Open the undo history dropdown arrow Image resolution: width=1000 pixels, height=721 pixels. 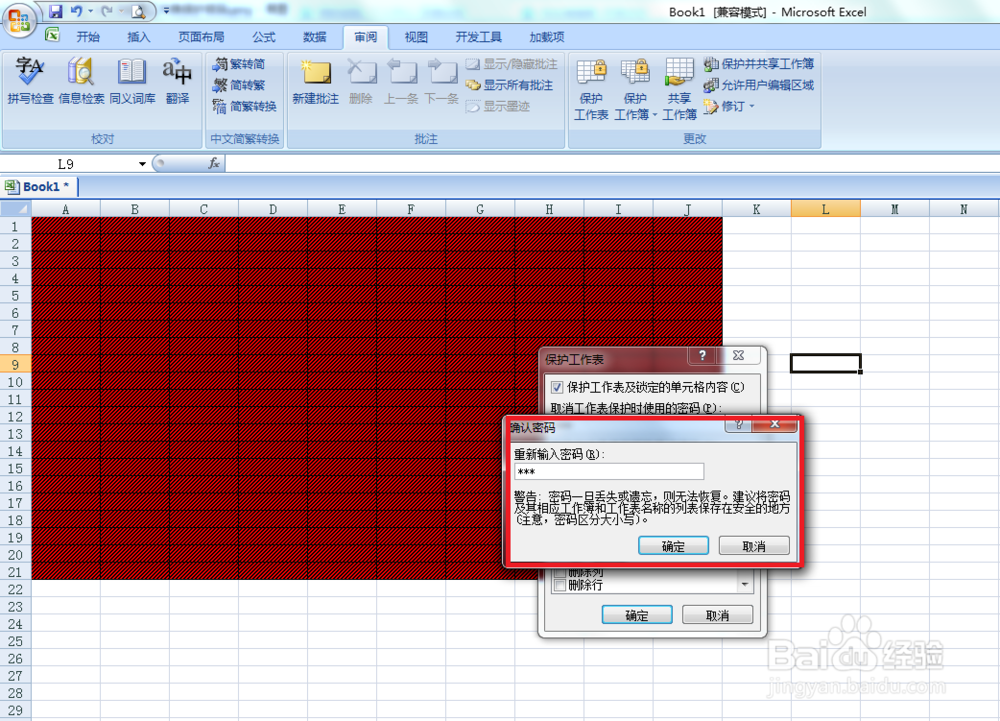pyautogui.click(x=91, y=11)
